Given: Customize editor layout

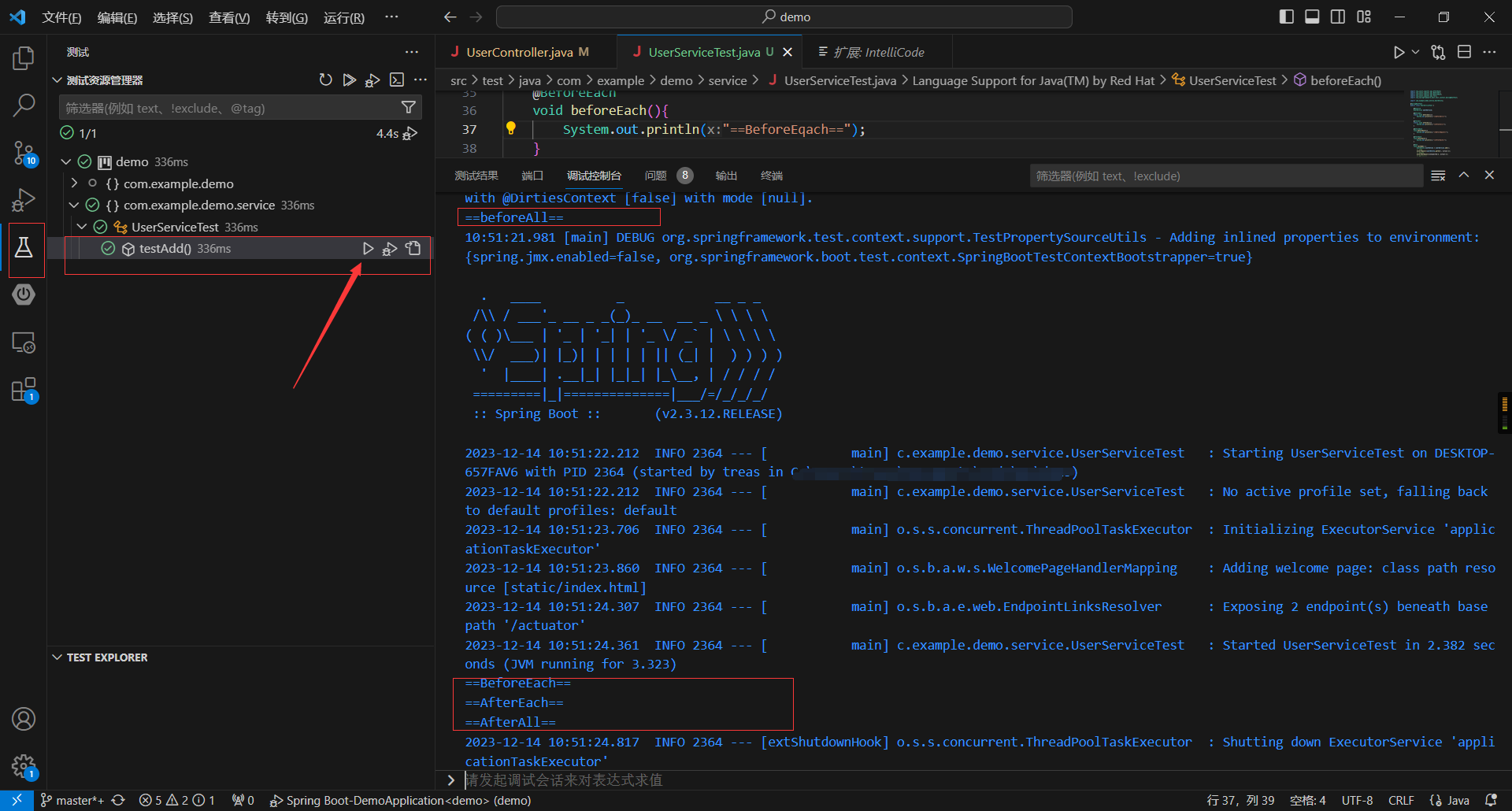Looking at the screenshot, I should coord(1364,17).
